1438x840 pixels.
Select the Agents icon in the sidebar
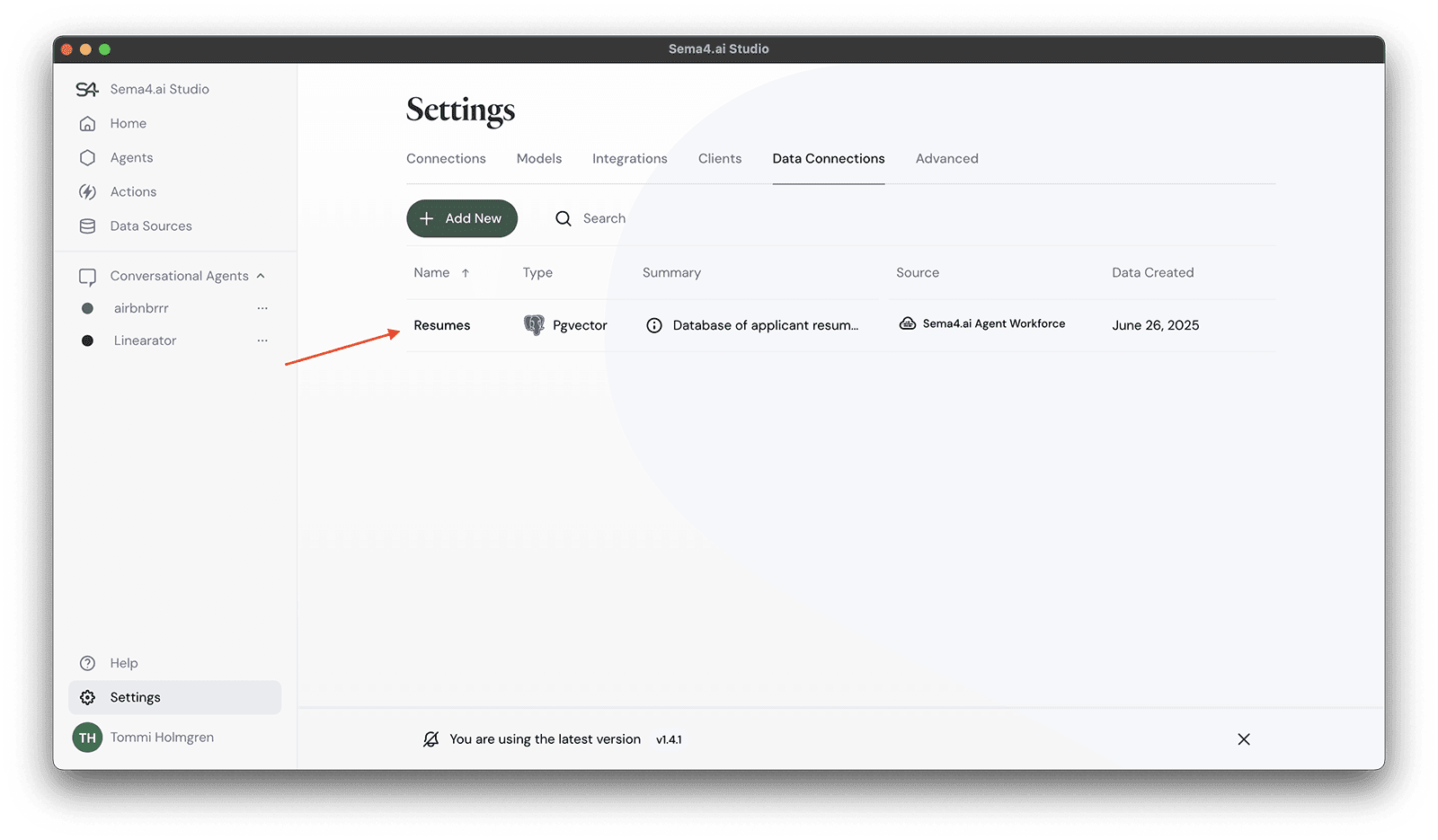pyautogui.click(x=87, y=157)
